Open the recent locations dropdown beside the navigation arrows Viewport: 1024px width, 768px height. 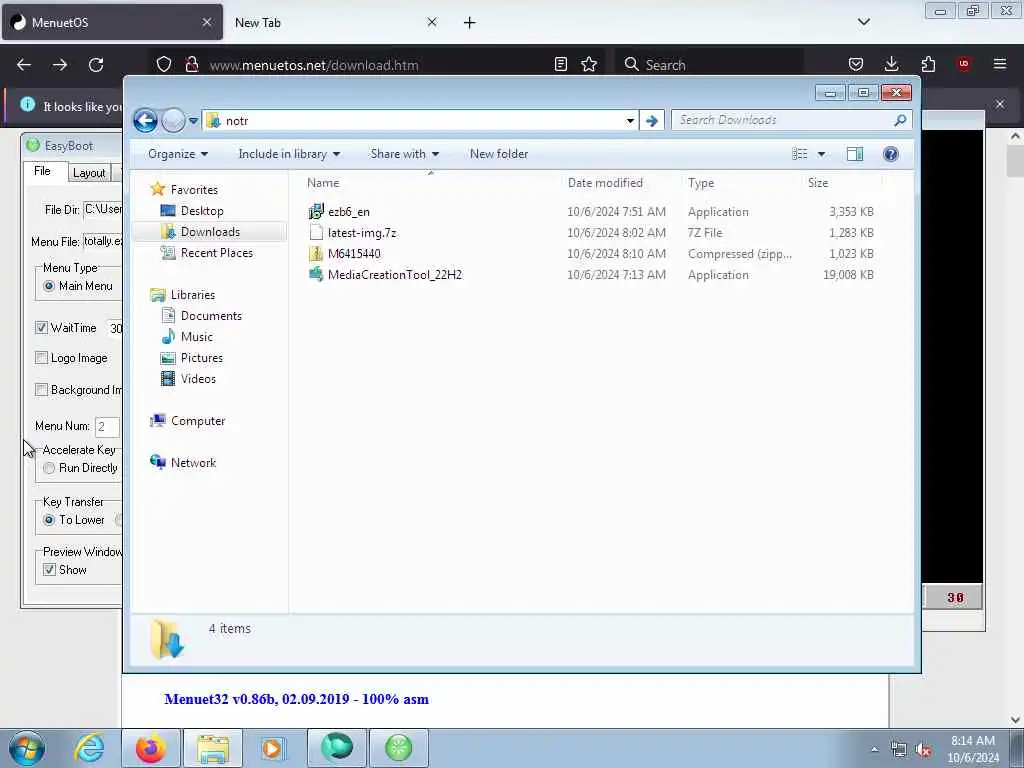point(193,121)
